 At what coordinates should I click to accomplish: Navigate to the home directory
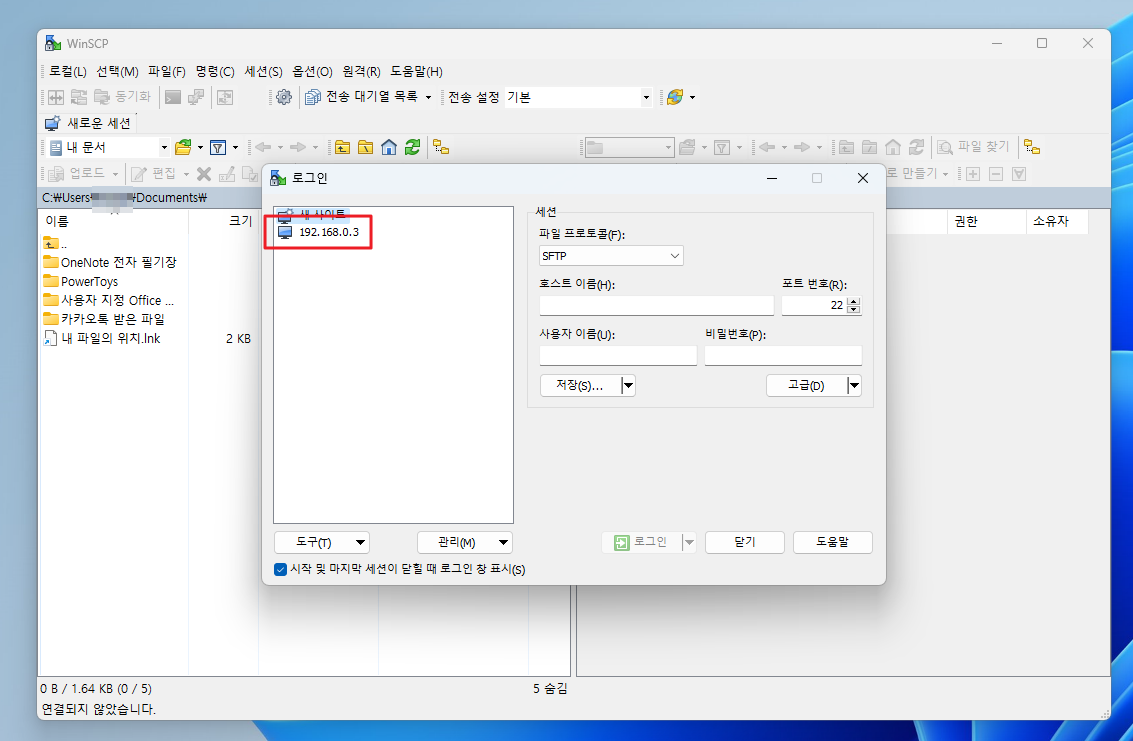tap(389, 147)
